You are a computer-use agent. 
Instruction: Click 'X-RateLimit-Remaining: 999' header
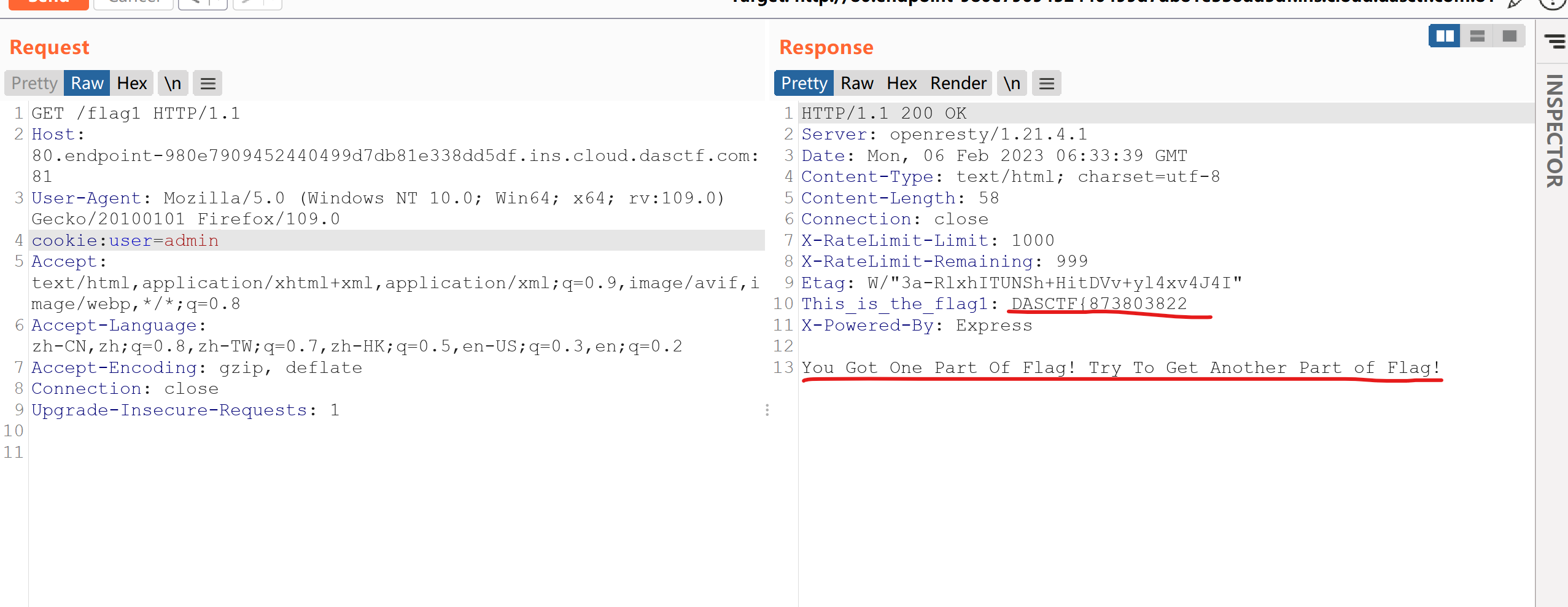click(x=944, y=261)
